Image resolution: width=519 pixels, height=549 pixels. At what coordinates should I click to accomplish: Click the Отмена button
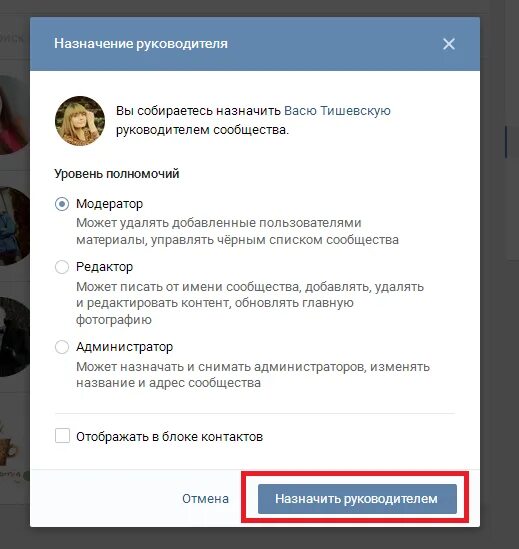coord(205,499)
